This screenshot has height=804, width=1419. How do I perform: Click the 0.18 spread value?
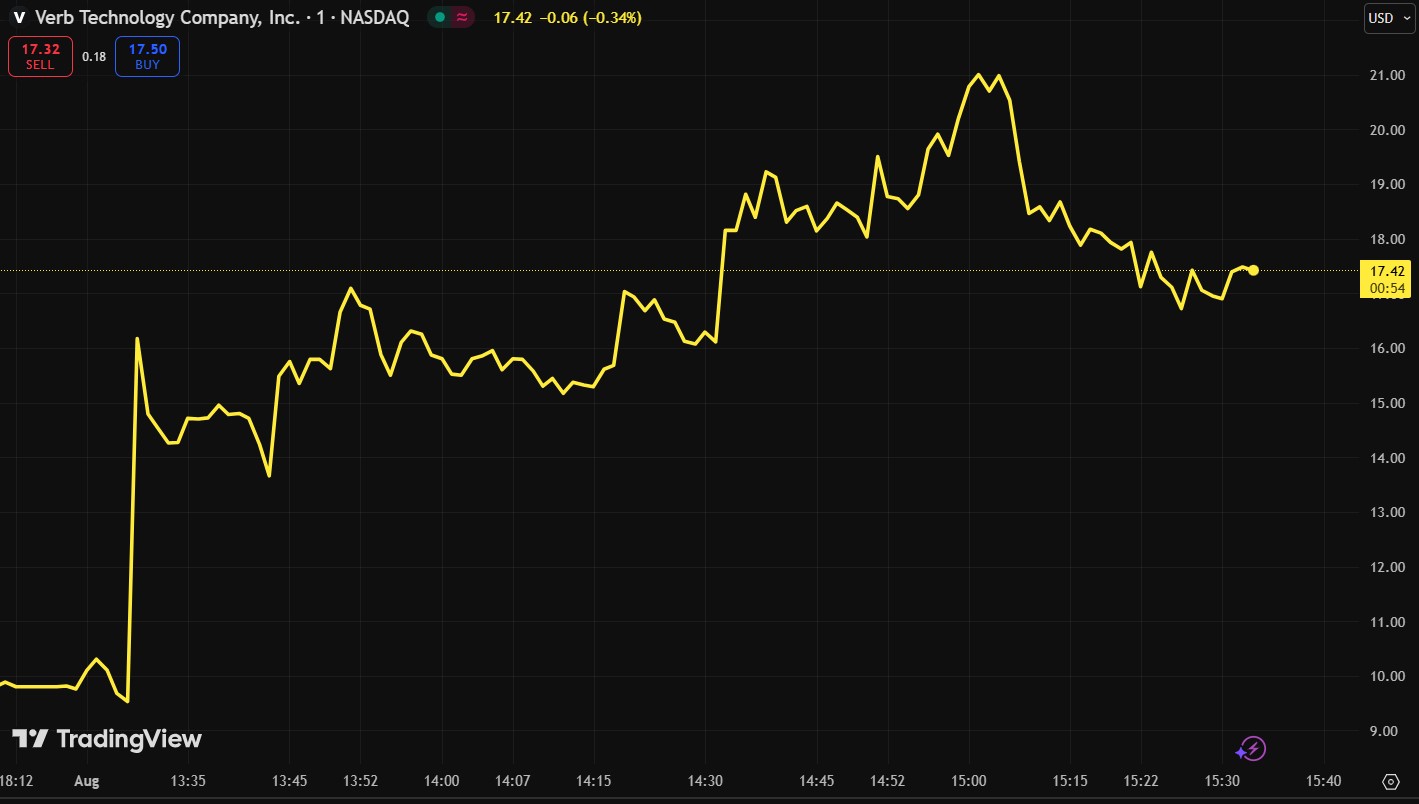94,57
